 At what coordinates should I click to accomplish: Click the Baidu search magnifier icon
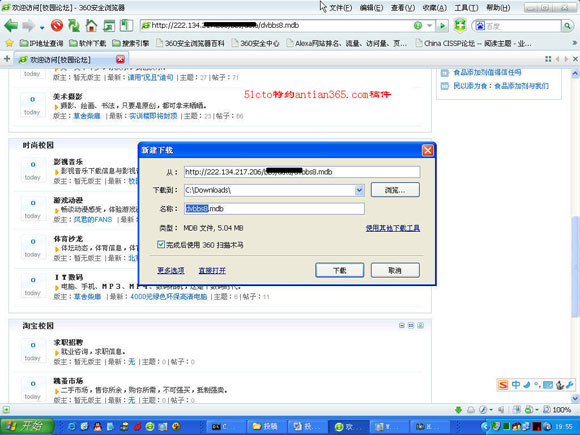pos(567,26)
